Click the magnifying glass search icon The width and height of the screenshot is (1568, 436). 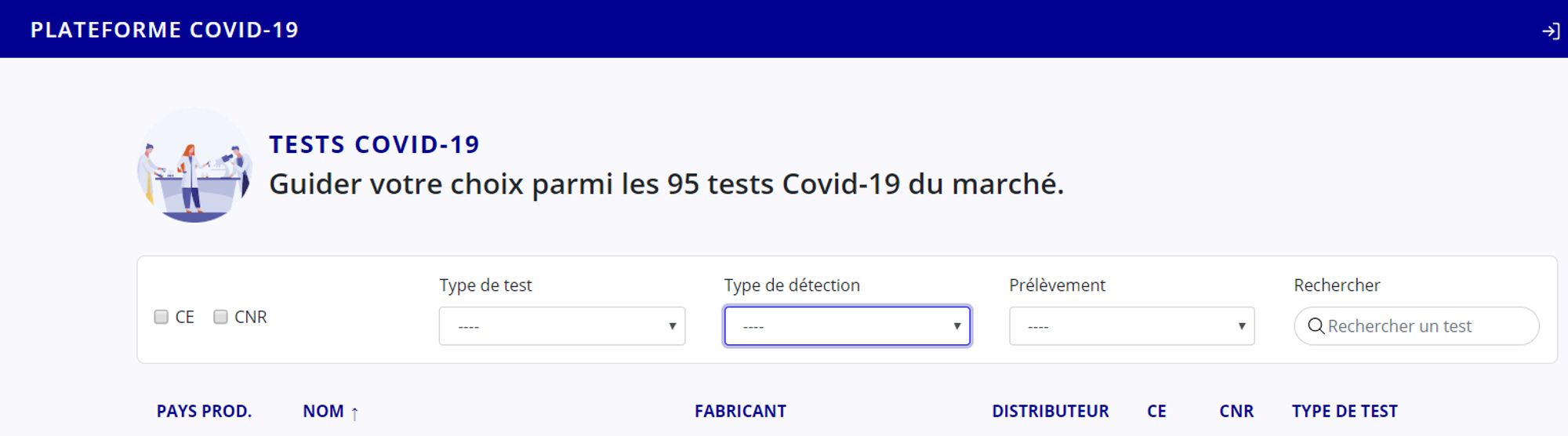coord(1316,326)
